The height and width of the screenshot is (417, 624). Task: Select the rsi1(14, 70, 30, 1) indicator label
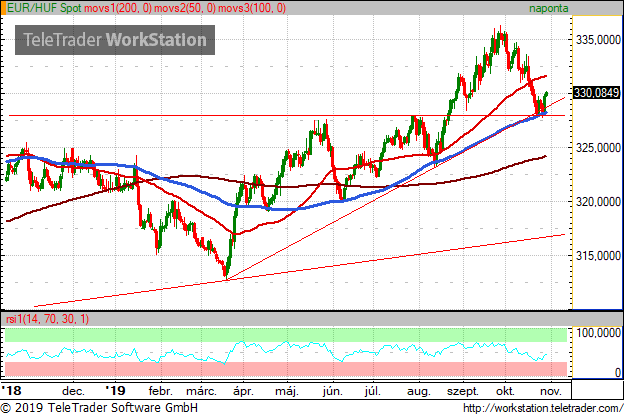(x=47, y=319)
